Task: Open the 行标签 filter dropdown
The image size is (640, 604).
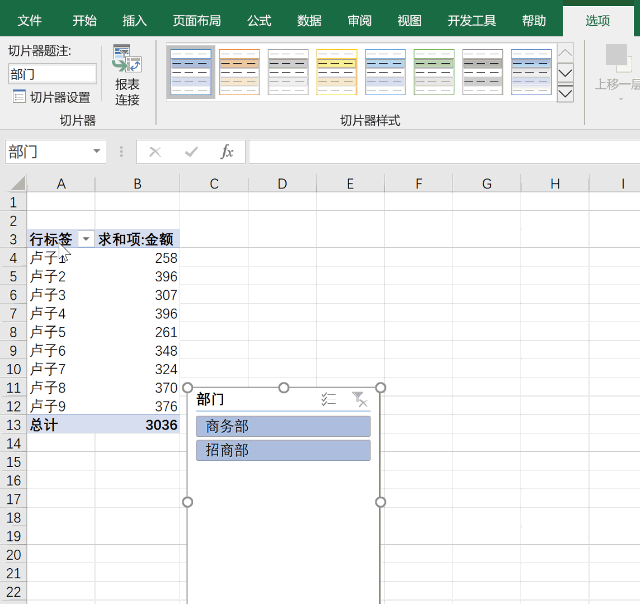Action: [86, 239]
